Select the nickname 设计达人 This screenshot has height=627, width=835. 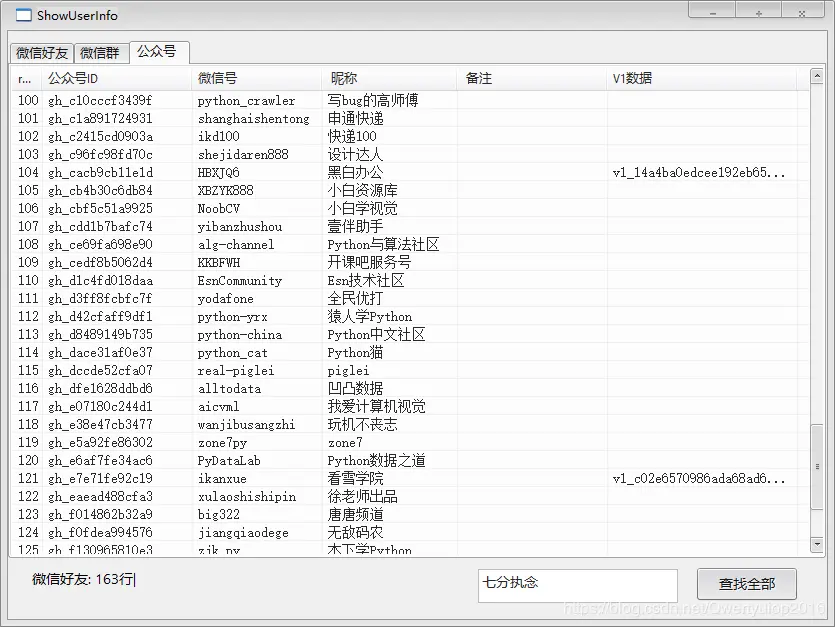pyautogui.click(x=355, y=154)
